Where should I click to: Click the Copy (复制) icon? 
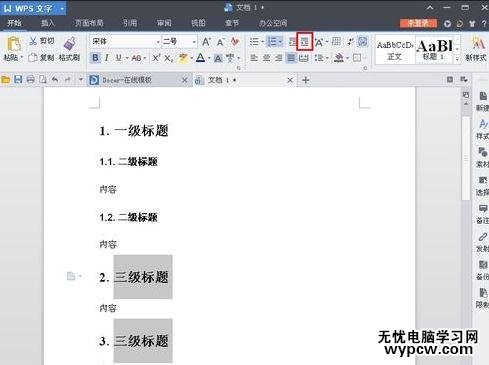coord(33,58)
